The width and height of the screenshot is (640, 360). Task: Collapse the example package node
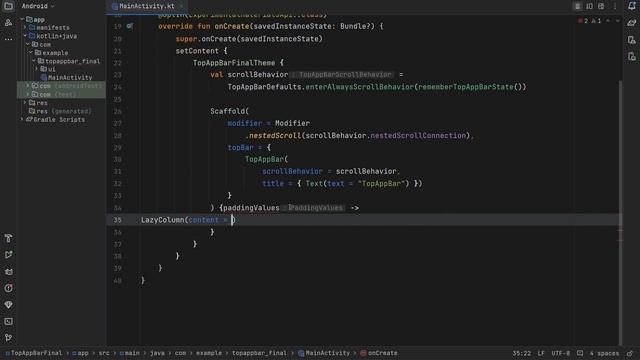[31, 53]
